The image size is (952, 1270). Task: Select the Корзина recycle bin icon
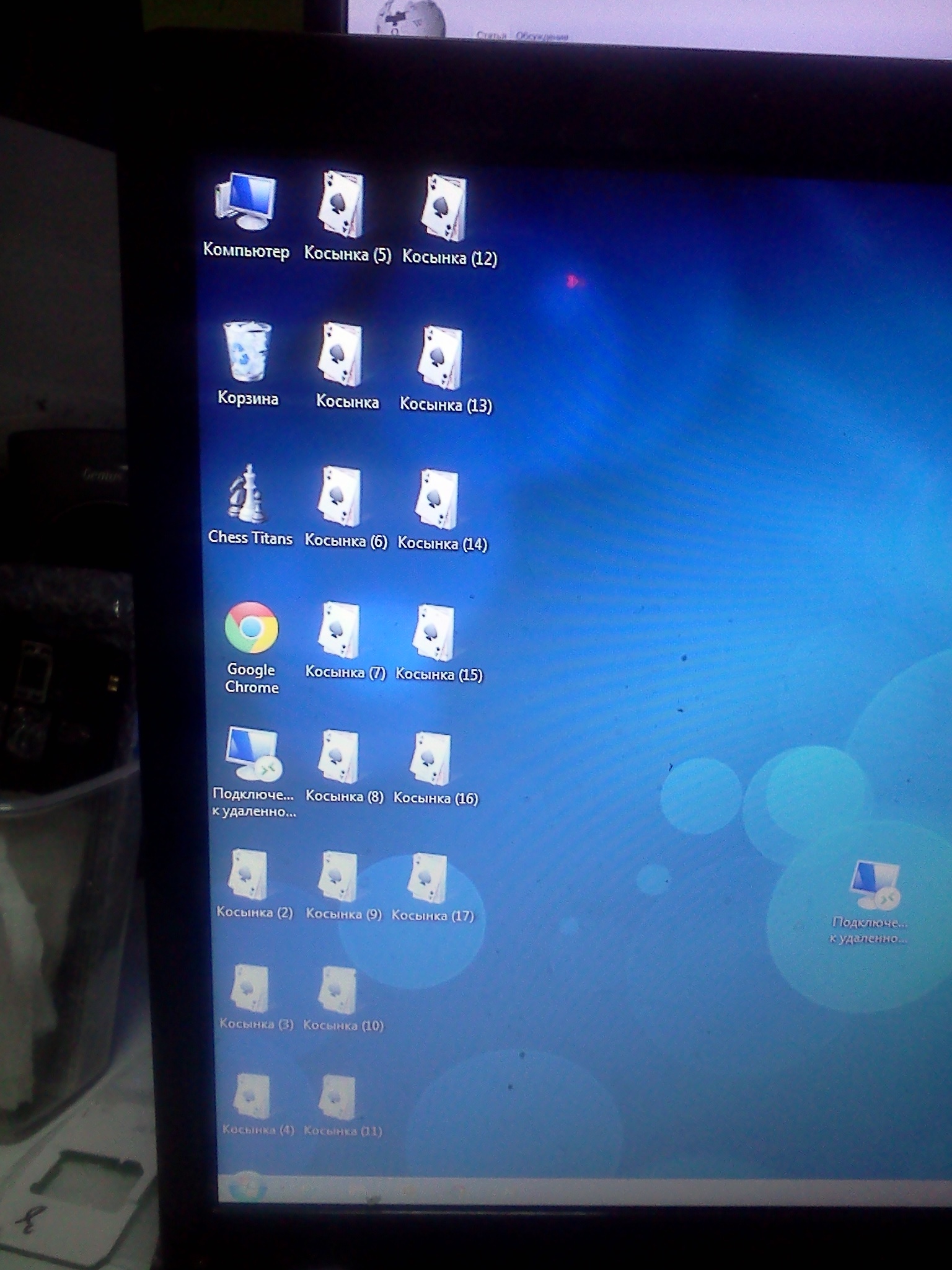click(247, 362)
